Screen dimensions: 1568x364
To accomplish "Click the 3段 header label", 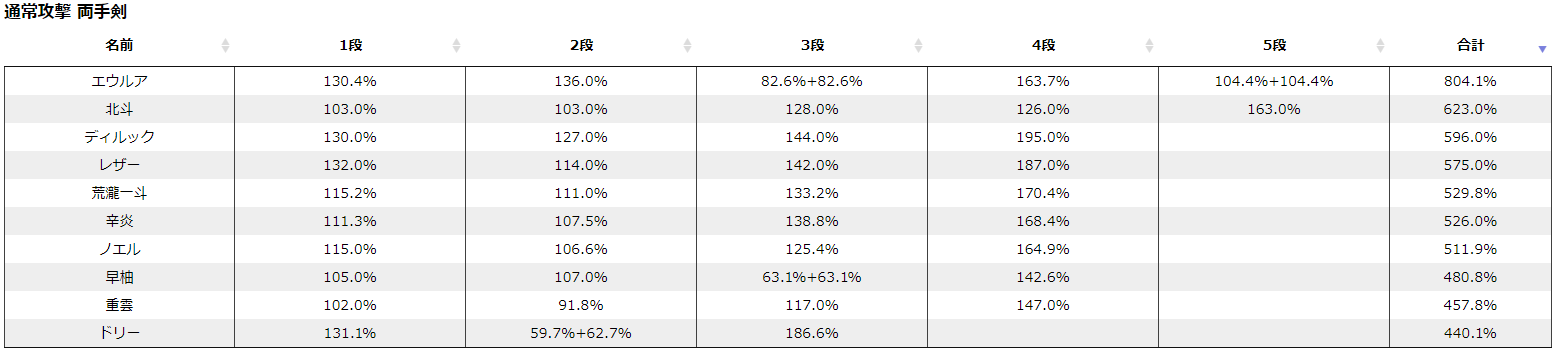I will 812,46.
